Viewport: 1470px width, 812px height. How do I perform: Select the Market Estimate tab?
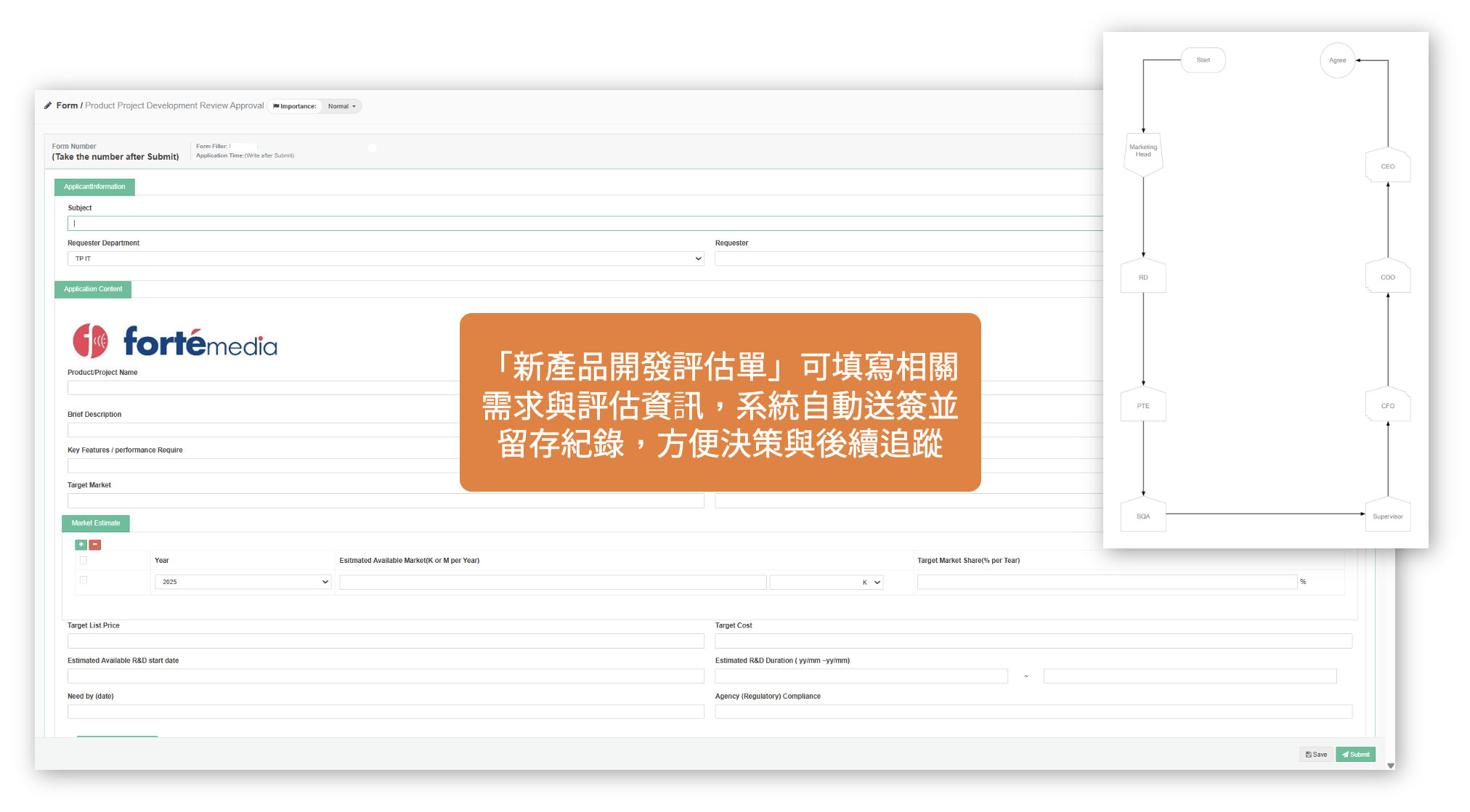96,523
